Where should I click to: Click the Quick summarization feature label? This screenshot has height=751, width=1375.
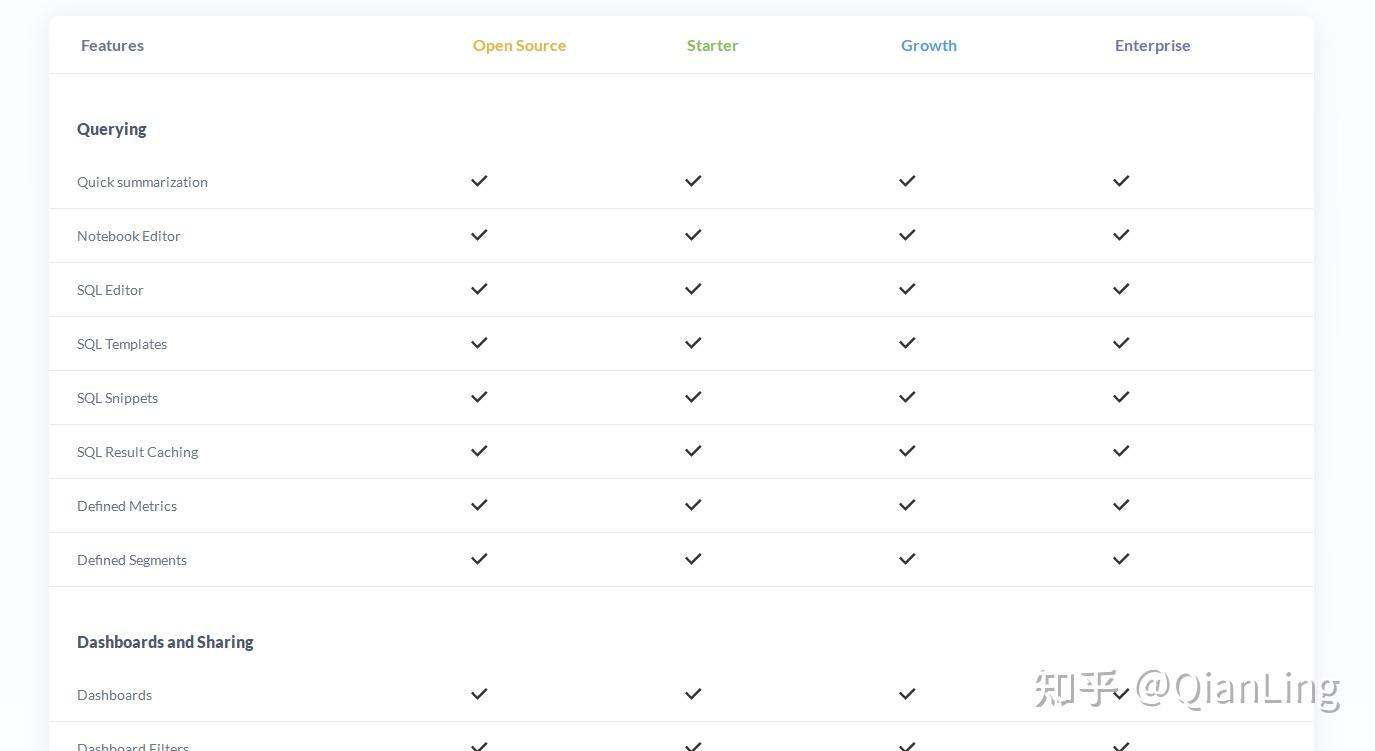point(142,182)
